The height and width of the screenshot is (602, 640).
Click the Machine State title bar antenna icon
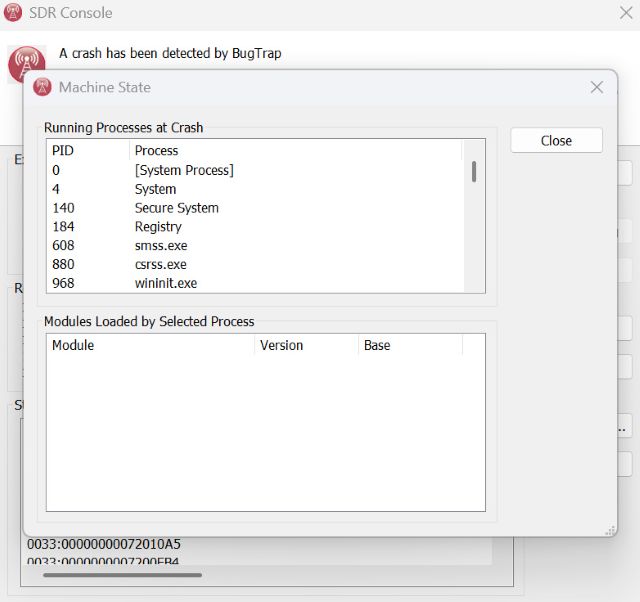tap(42, 87)
